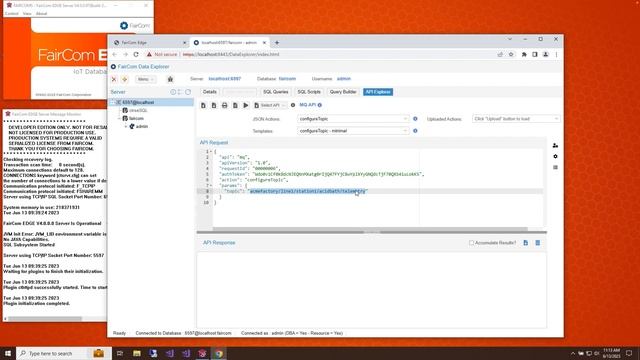Click the print icon in API toolbar
640x360 pixels.
tap(224, 105)
